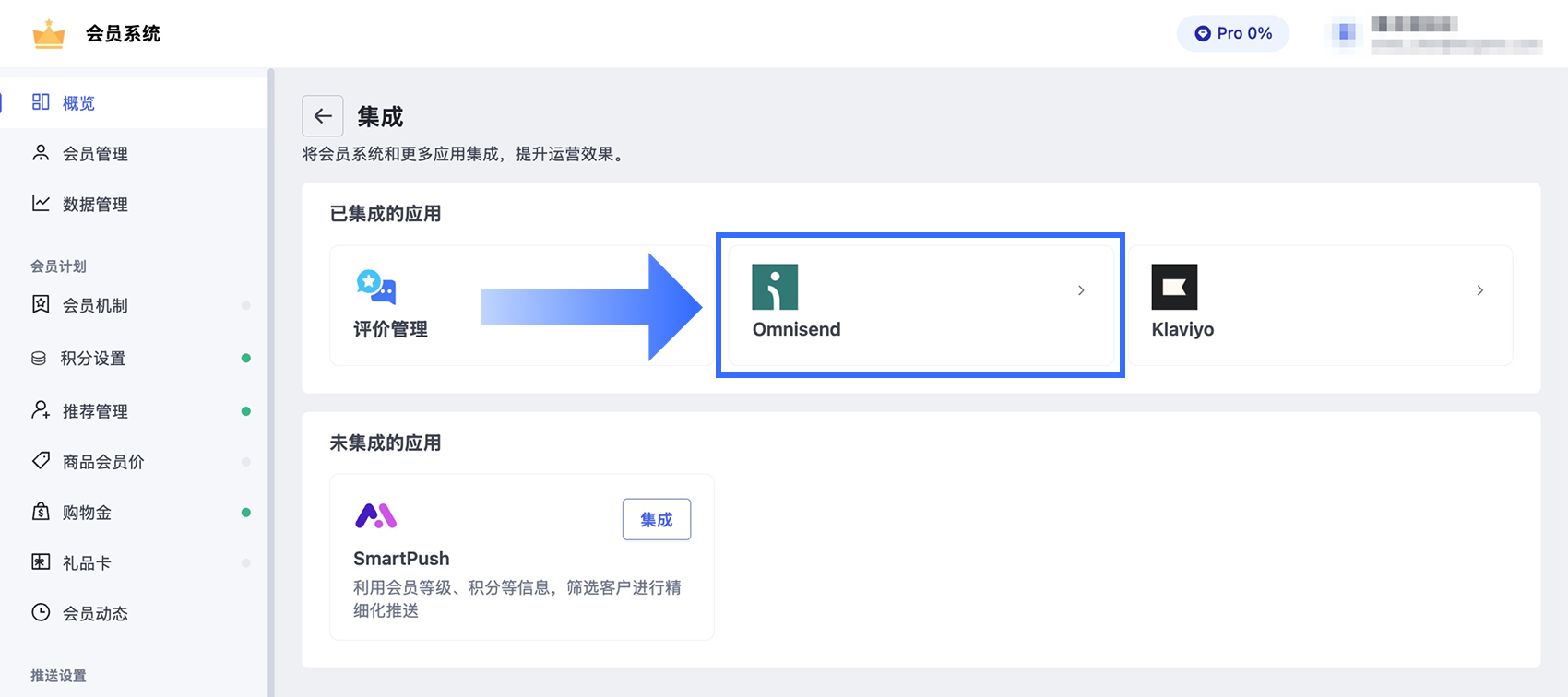Viewport: 1568px width, 697px height.
Task: Click the 会员动态 clock icon
Action: (x=41, y=612)
